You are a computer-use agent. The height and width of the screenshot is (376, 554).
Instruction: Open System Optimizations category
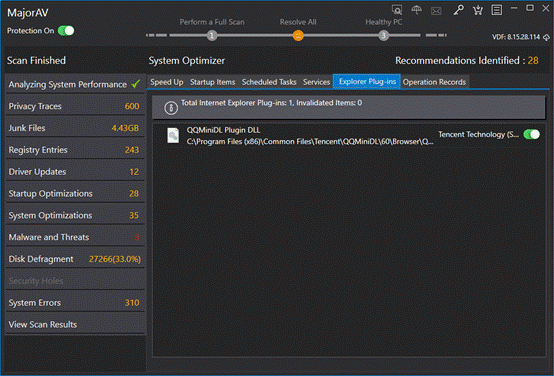tap(75, 216)
